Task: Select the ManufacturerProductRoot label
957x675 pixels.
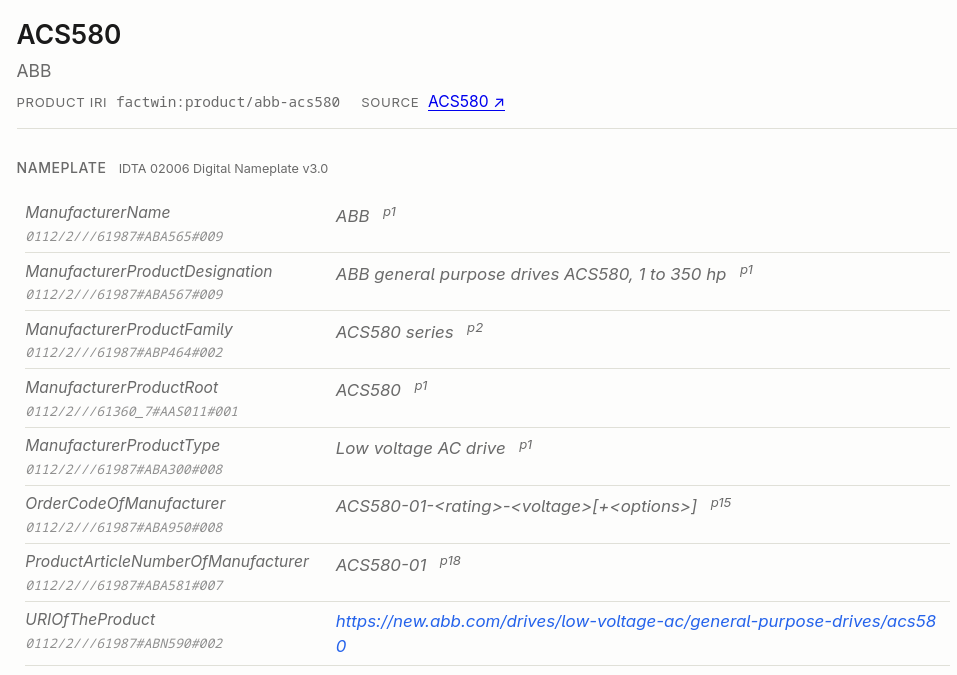Action: [x=121, y=388]
